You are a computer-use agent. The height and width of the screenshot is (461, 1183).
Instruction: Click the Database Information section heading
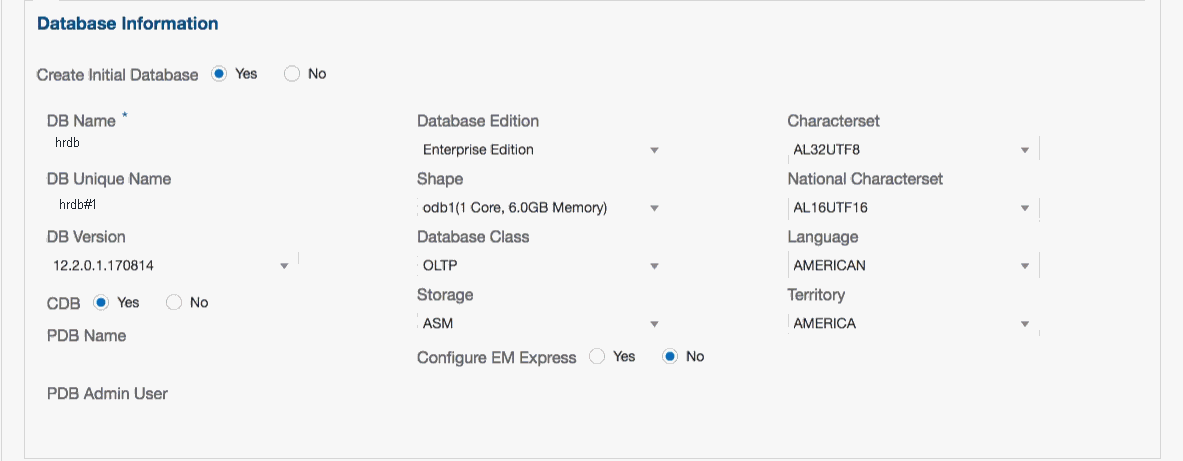tap(127, 23)
